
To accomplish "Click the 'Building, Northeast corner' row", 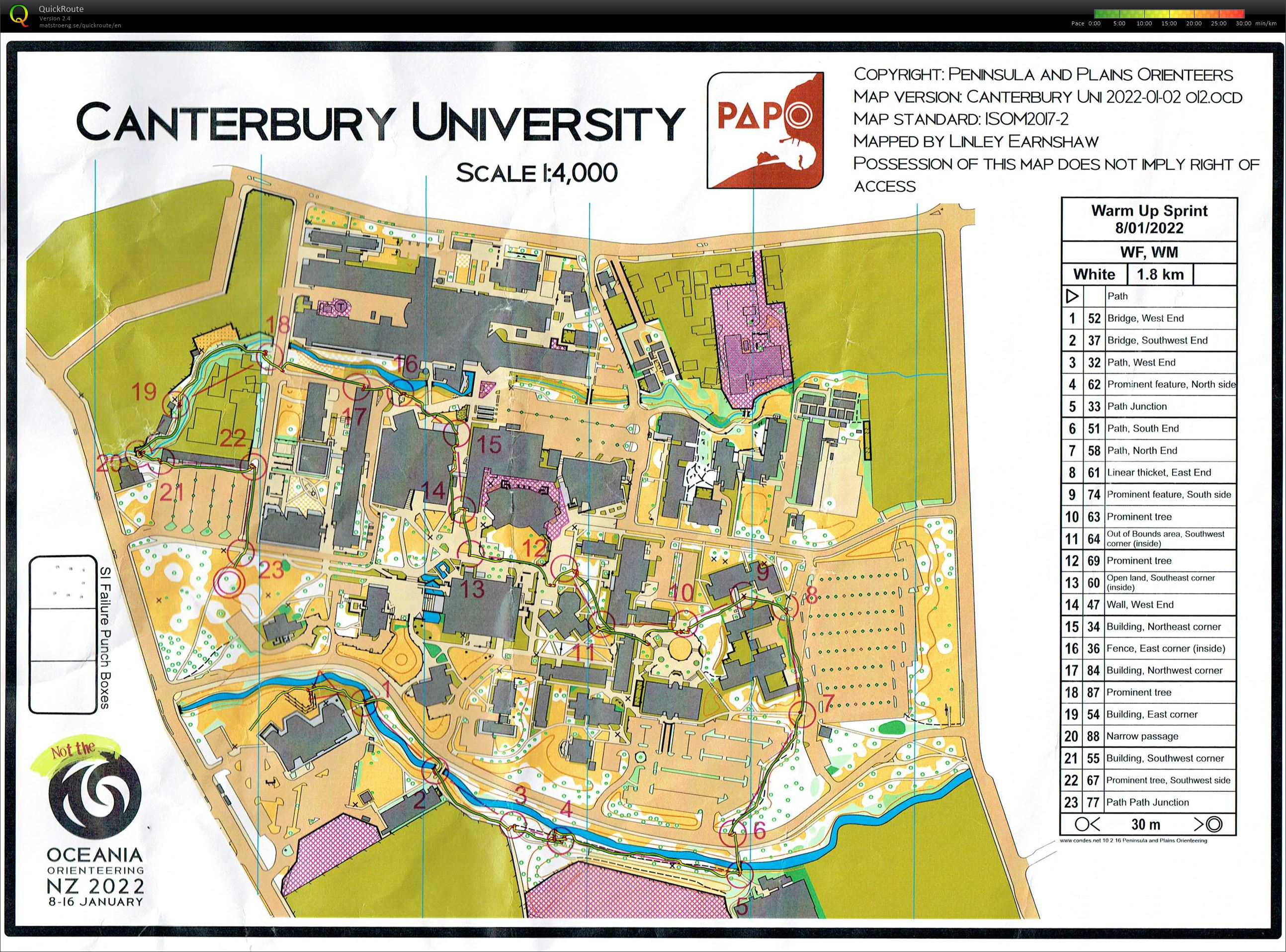I will coord(1149,626).
